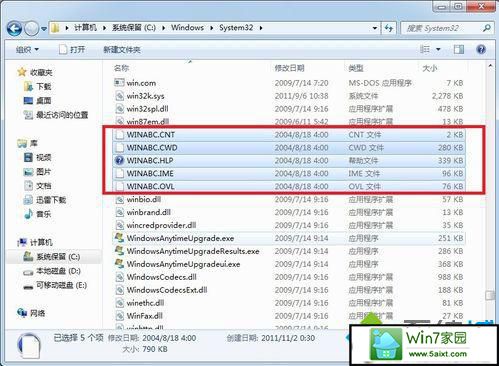This screenshot has width=499, height=366.
Task: Select 系统保留 (C:) in the address path
Action: (134, 28)
